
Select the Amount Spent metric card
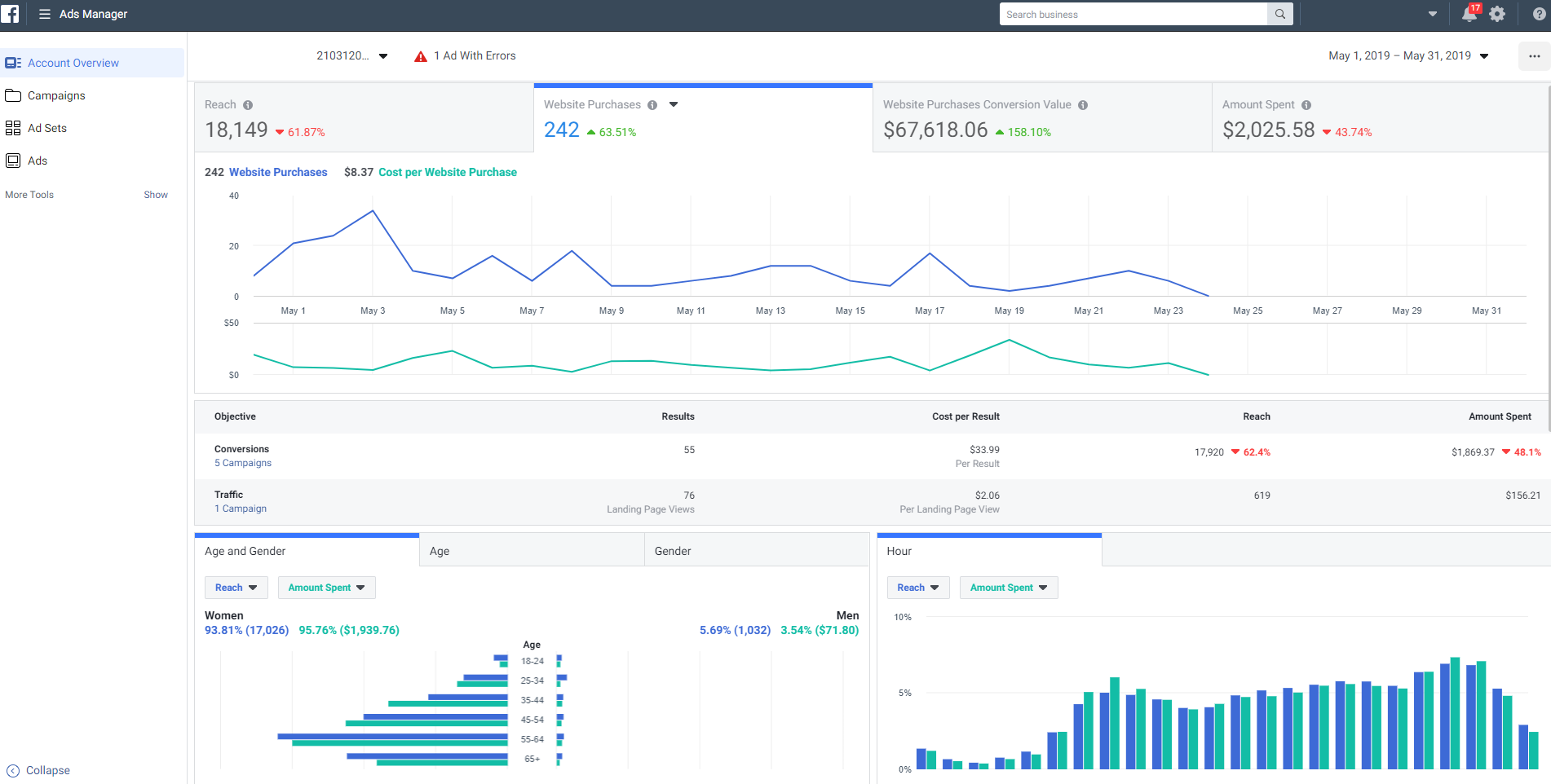click(1381, 118)
